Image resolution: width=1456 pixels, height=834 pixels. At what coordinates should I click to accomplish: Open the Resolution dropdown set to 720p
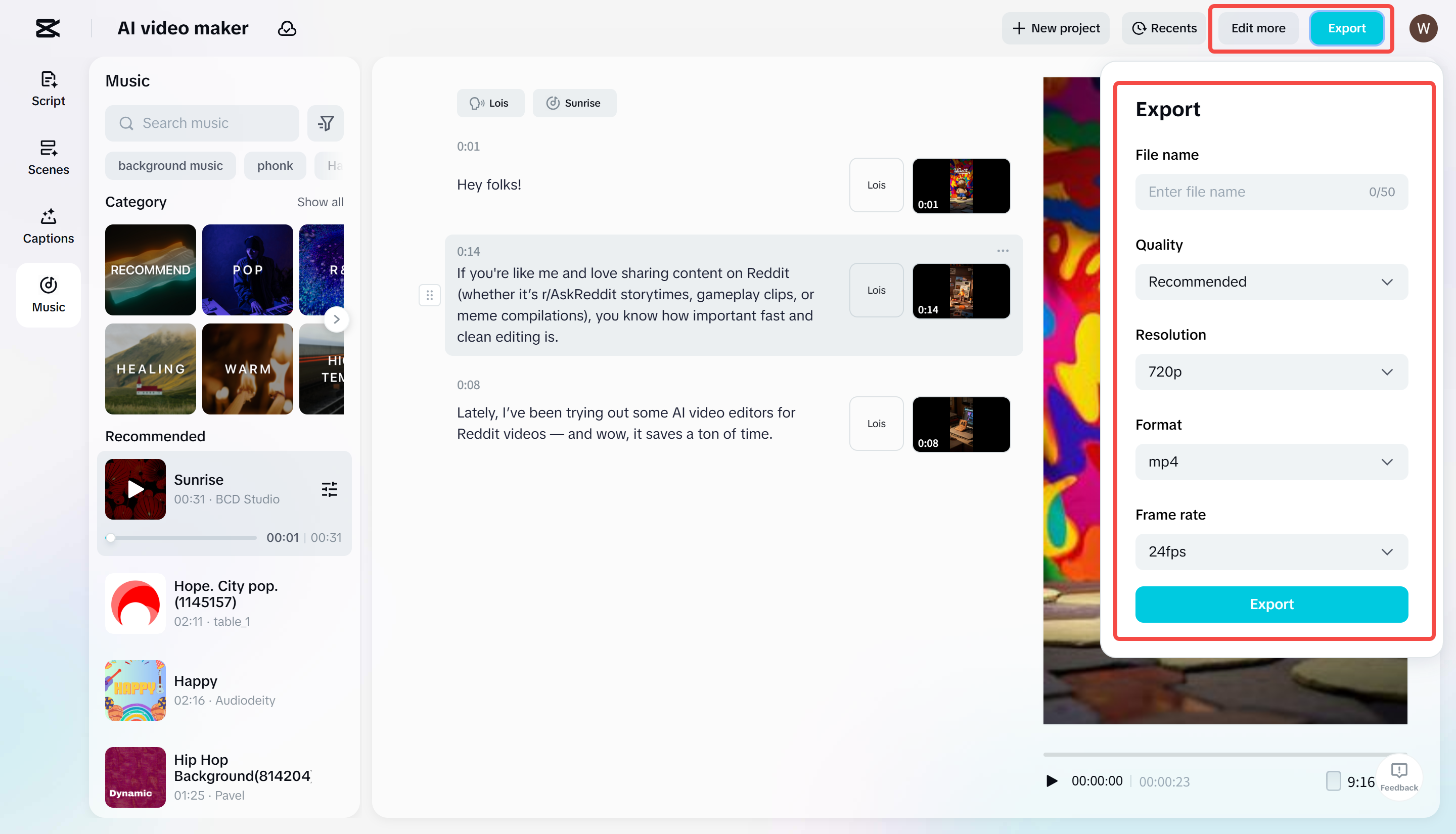(1271, 372)
